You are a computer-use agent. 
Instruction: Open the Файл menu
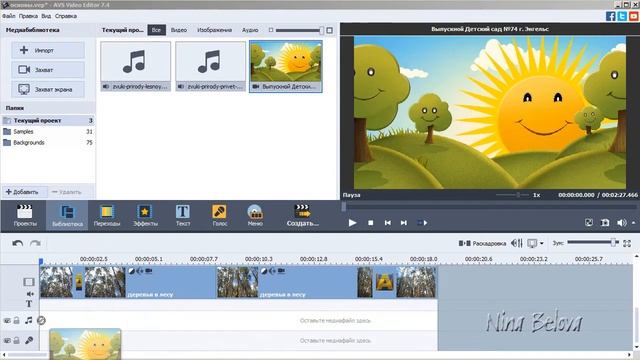click(x=9, y=16)
